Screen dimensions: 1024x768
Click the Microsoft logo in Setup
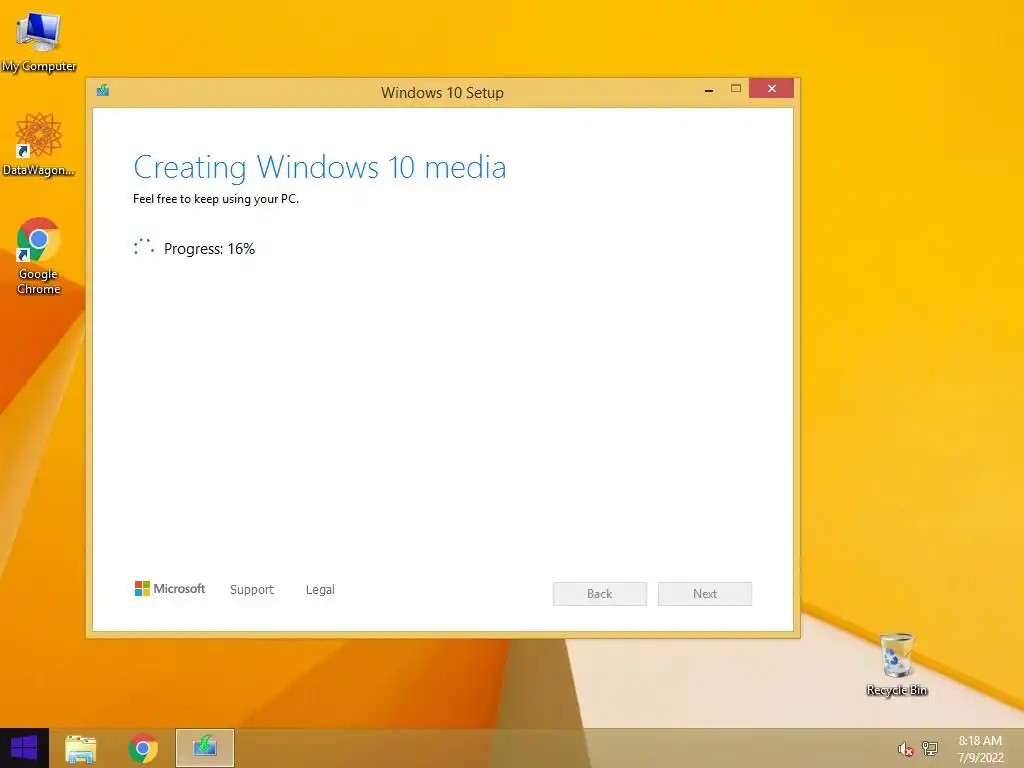(x=170, y=588)
